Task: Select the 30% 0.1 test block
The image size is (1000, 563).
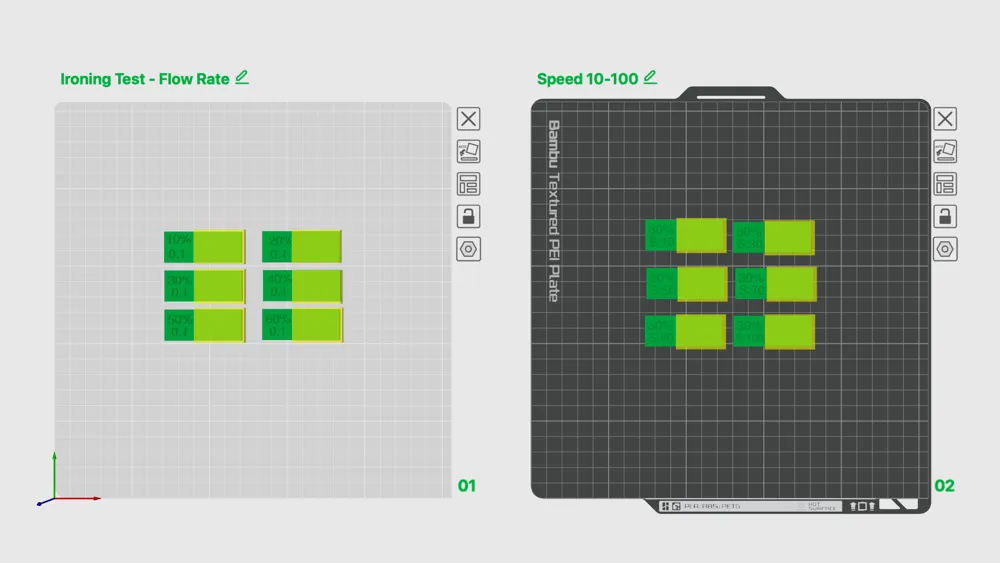Action: click(204, 286)
